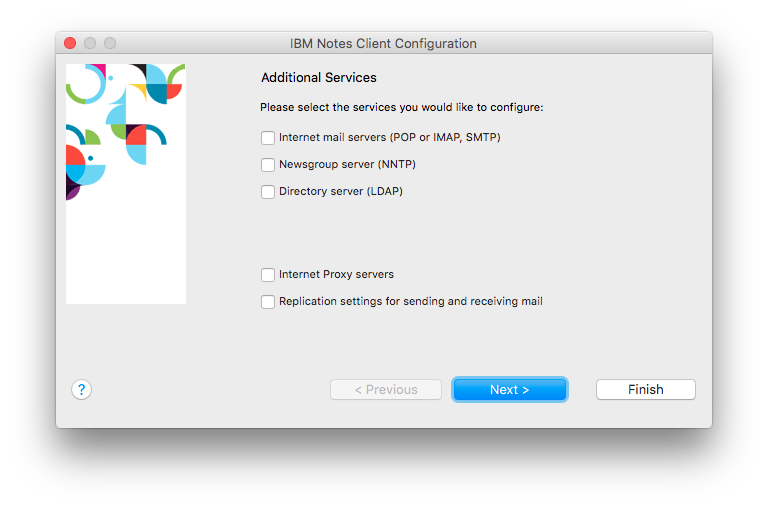Click the Finish button

pyautogui.click(x=646, y=389)
